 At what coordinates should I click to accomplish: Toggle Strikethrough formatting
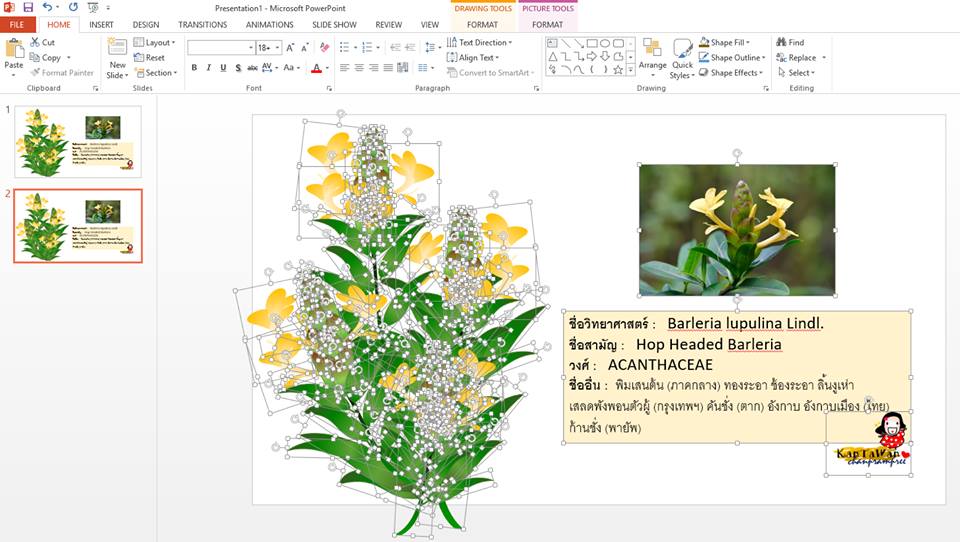pos(252,68)
